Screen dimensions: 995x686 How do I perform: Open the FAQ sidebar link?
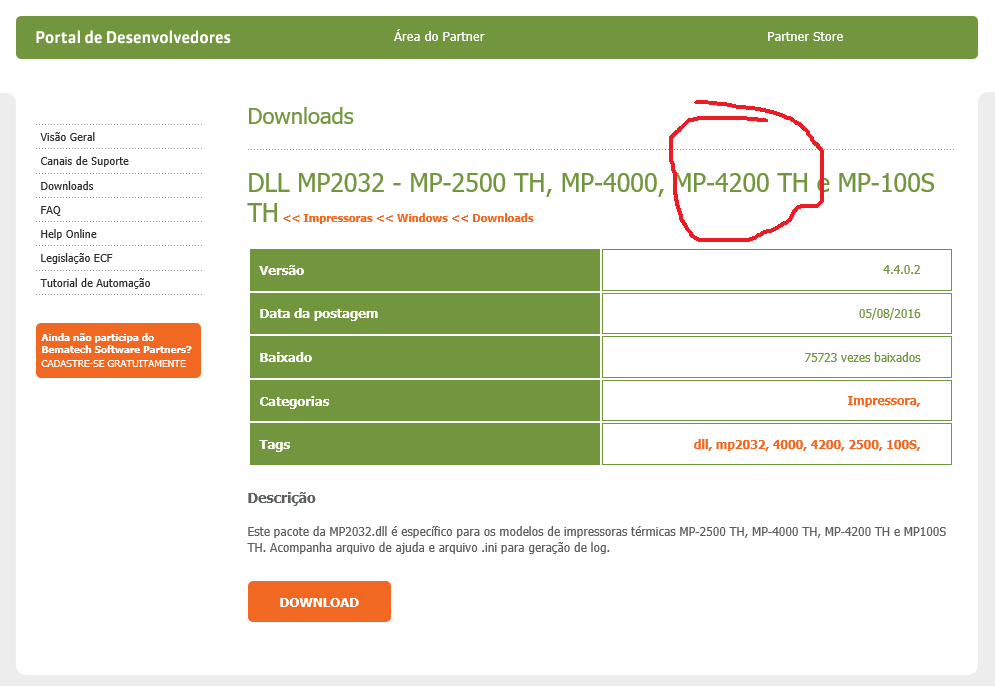tap(51, 210)
